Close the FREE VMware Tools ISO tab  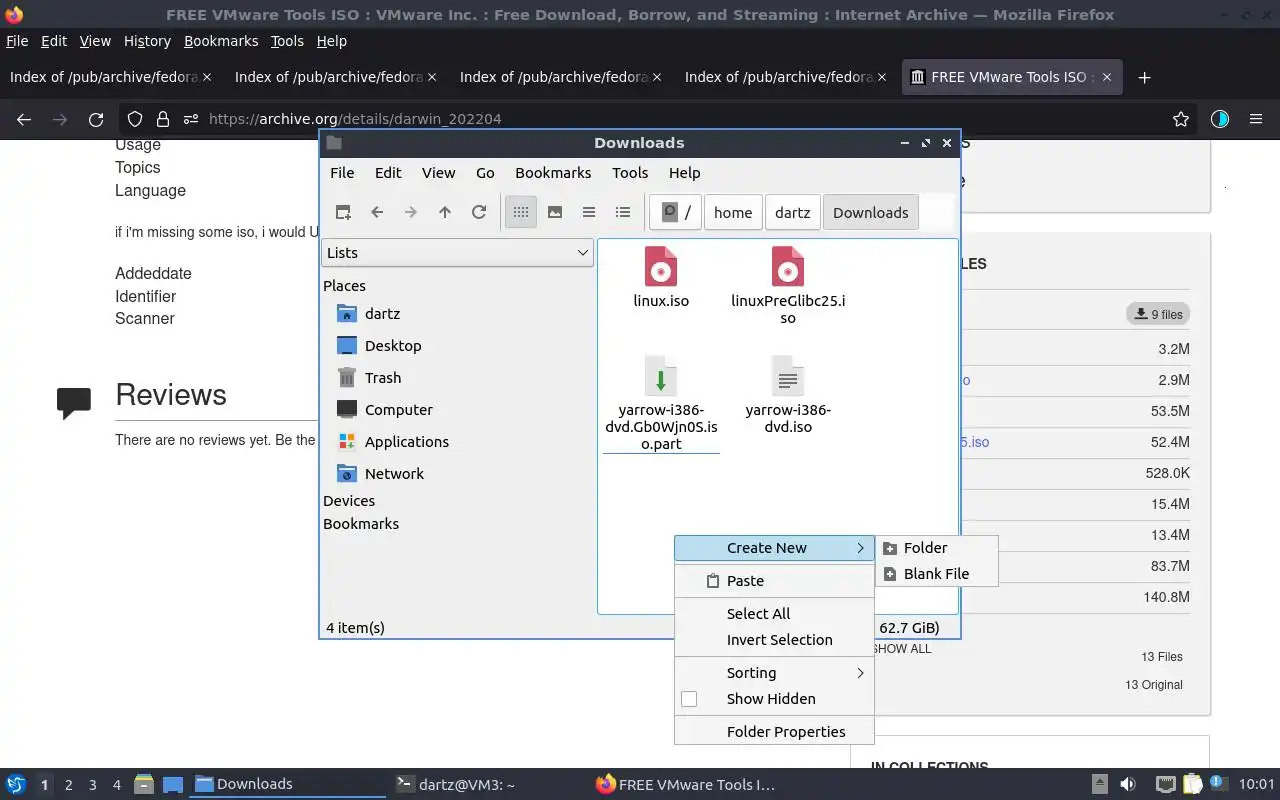1108,77
